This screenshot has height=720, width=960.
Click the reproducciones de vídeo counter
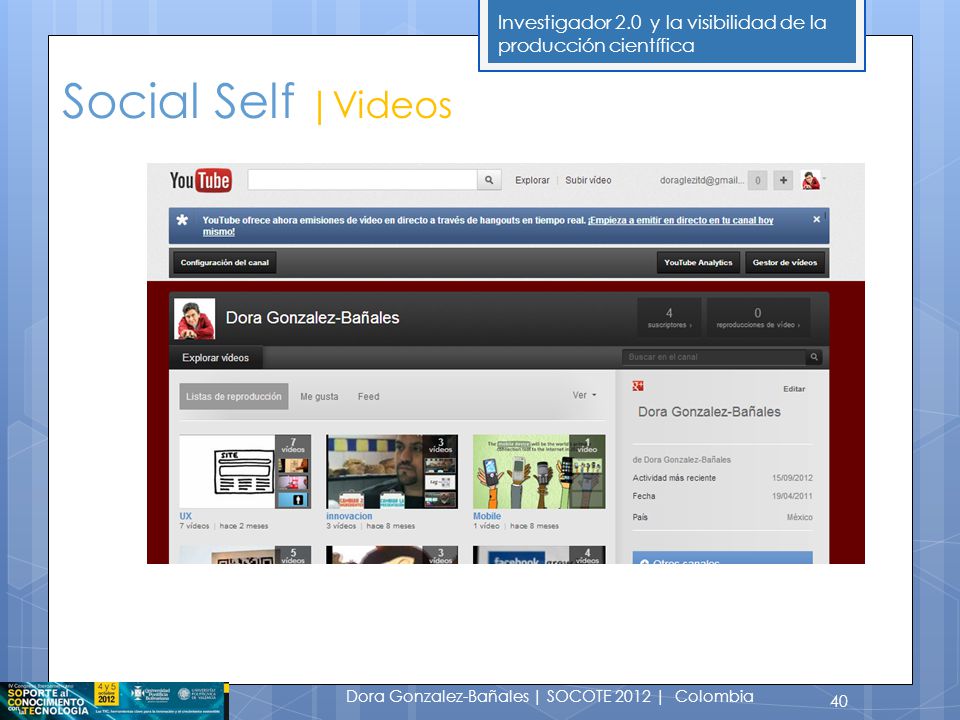coord(758,317)
